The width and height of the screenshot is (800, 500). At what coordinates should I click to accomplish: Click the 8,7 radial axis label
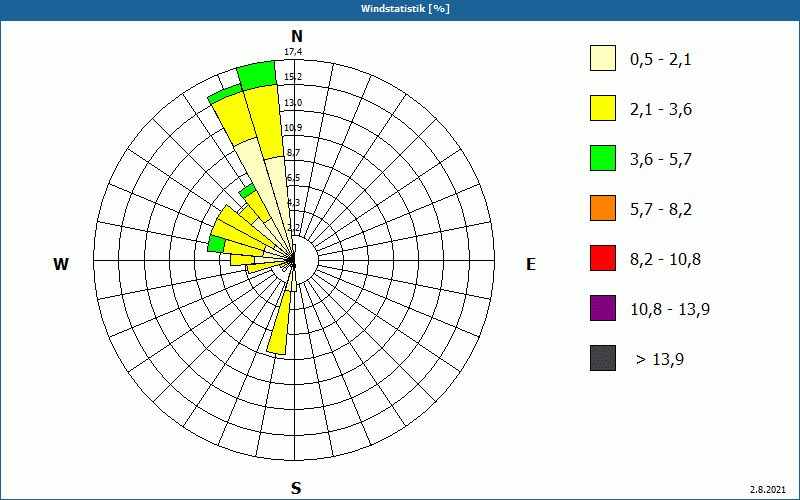click(293, 153)
